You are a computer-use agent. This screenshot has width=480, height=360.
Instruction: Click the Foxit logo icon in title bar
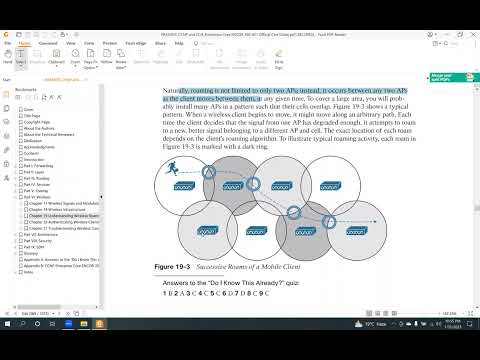tap(6, 34)
